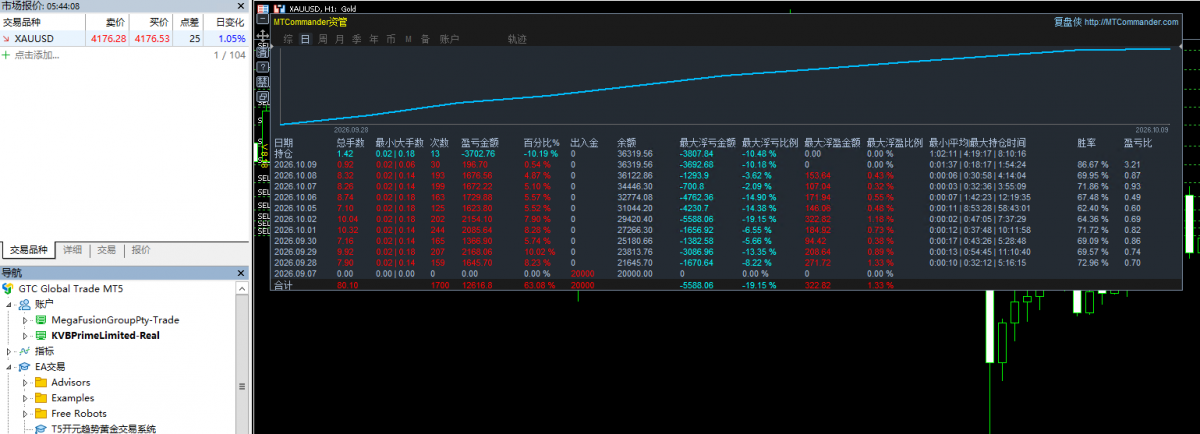Screen dimensions: 1200x434
Task: Expand the 指标 indicators tree node
Action: (x=10, y=351)
